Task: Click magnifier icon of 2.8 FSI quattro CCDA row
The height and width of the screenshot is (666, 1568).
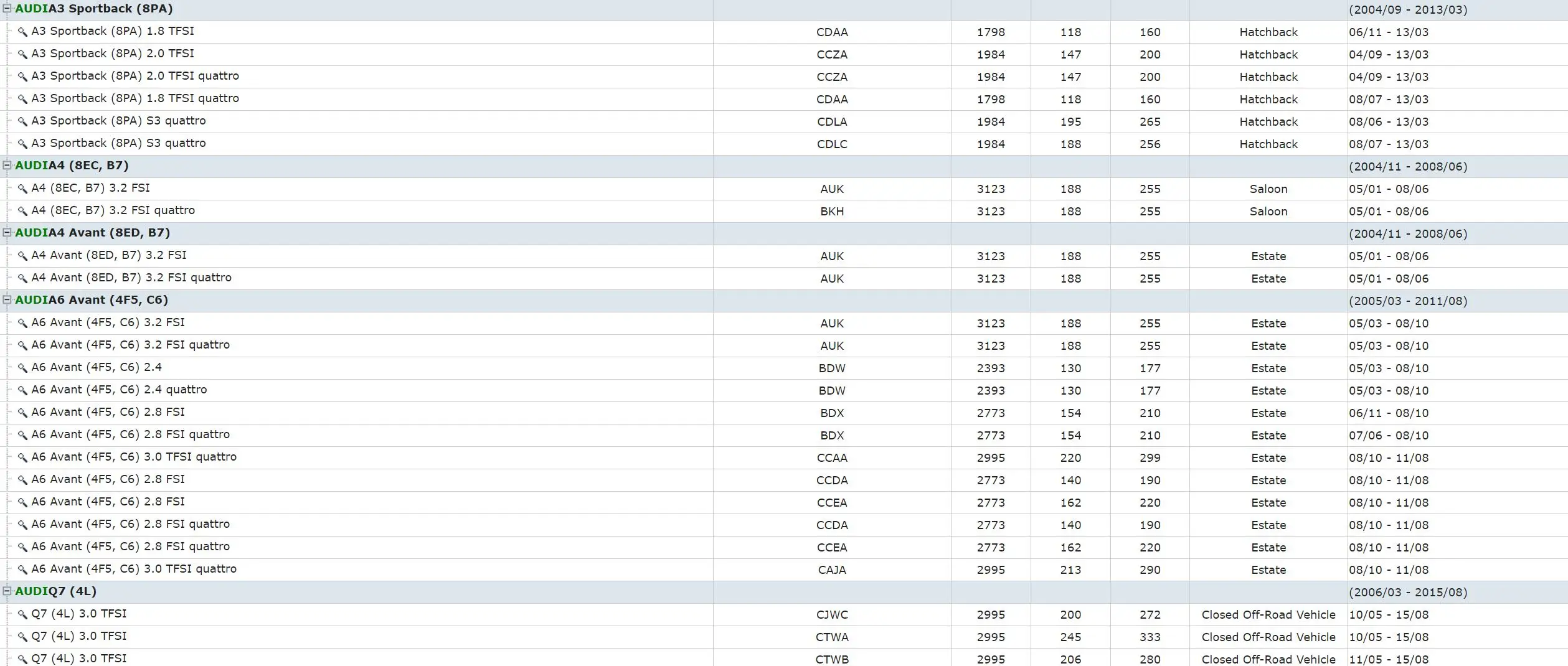Action: [x=22, y=525]
